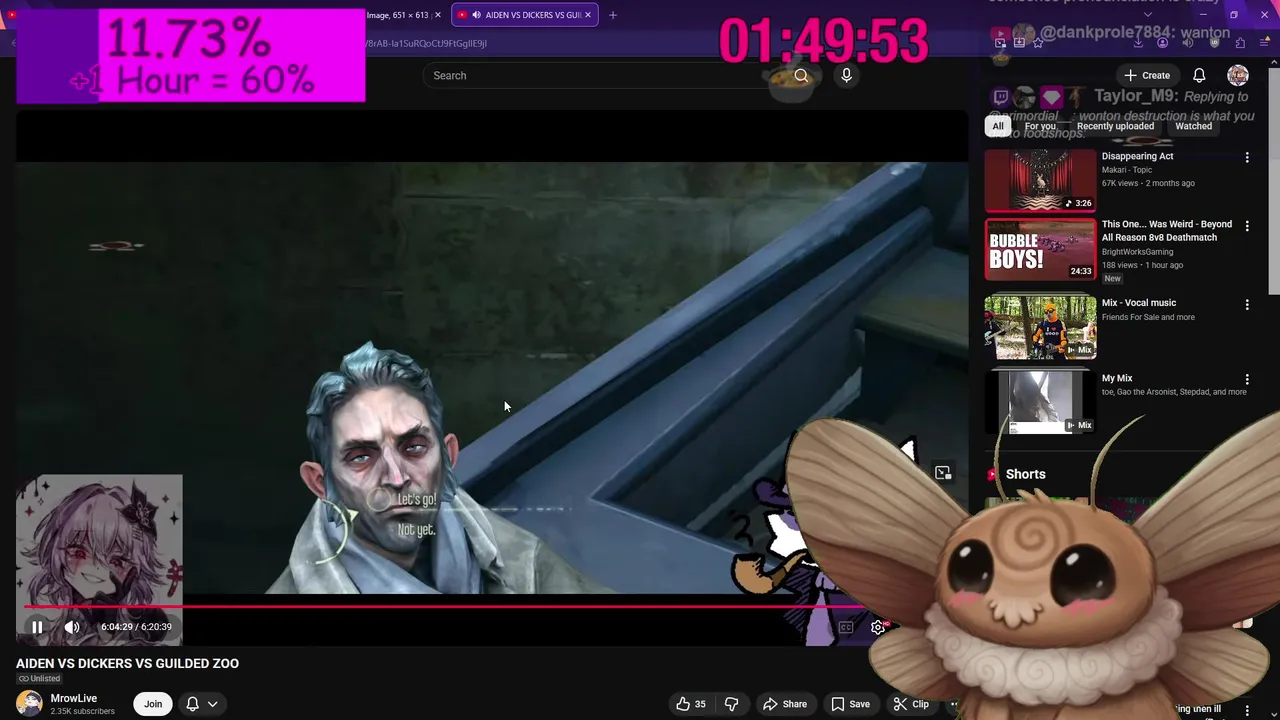Screen dimensions: 1280x720
Task: Open the My Mix thumbnail
Action: click(1040, 402)
